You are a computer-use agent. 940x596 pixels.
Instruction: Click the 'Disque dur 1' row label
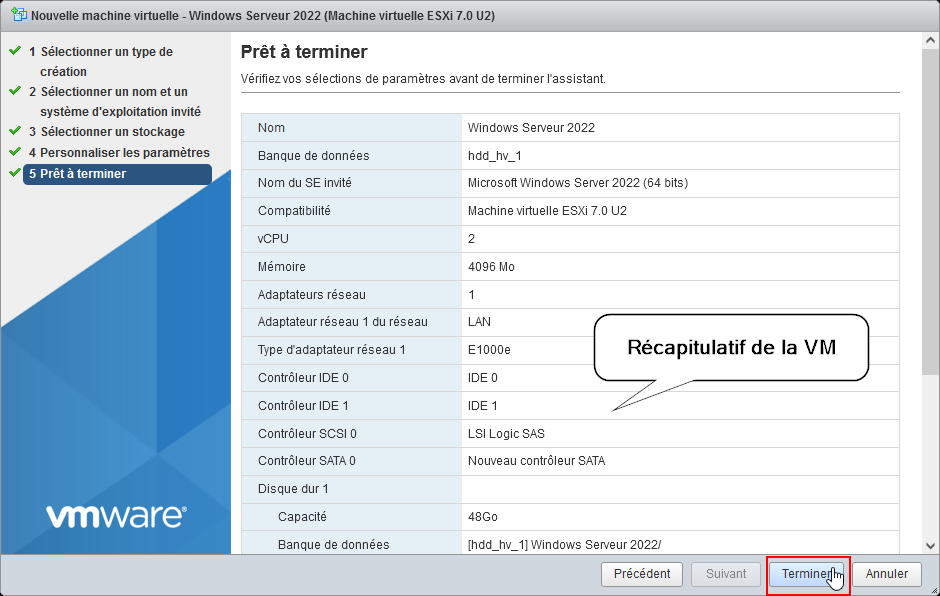pyautogui.click(x=293, y=489)
